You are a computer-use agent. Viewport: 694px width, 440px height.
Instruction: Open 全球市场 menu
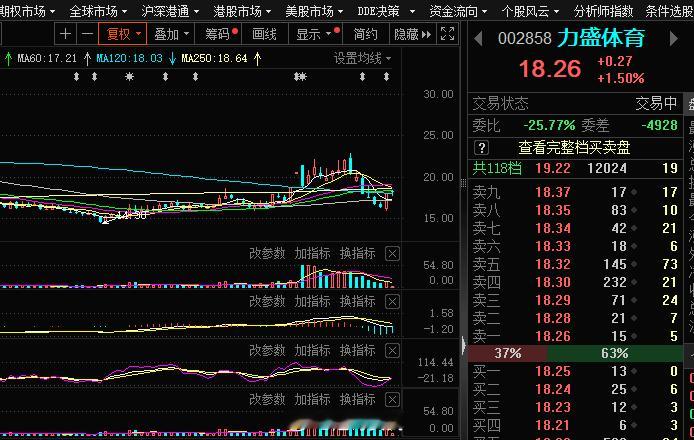point(98,11)
